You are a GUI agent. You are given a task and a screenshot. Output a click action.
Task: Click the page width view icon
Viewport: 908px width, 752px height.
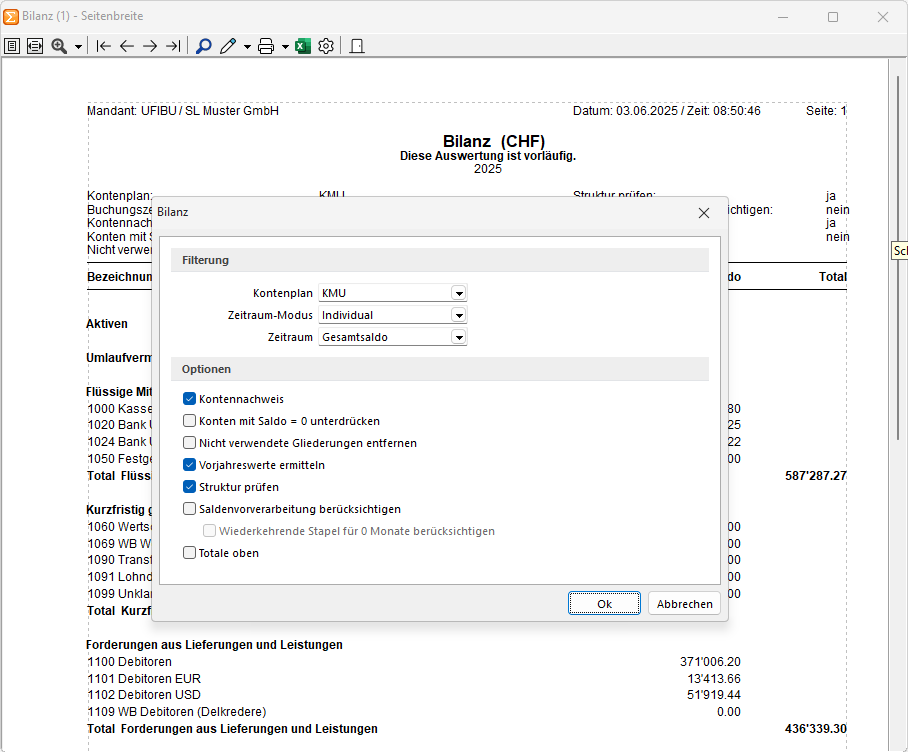[x=35, y=46]
